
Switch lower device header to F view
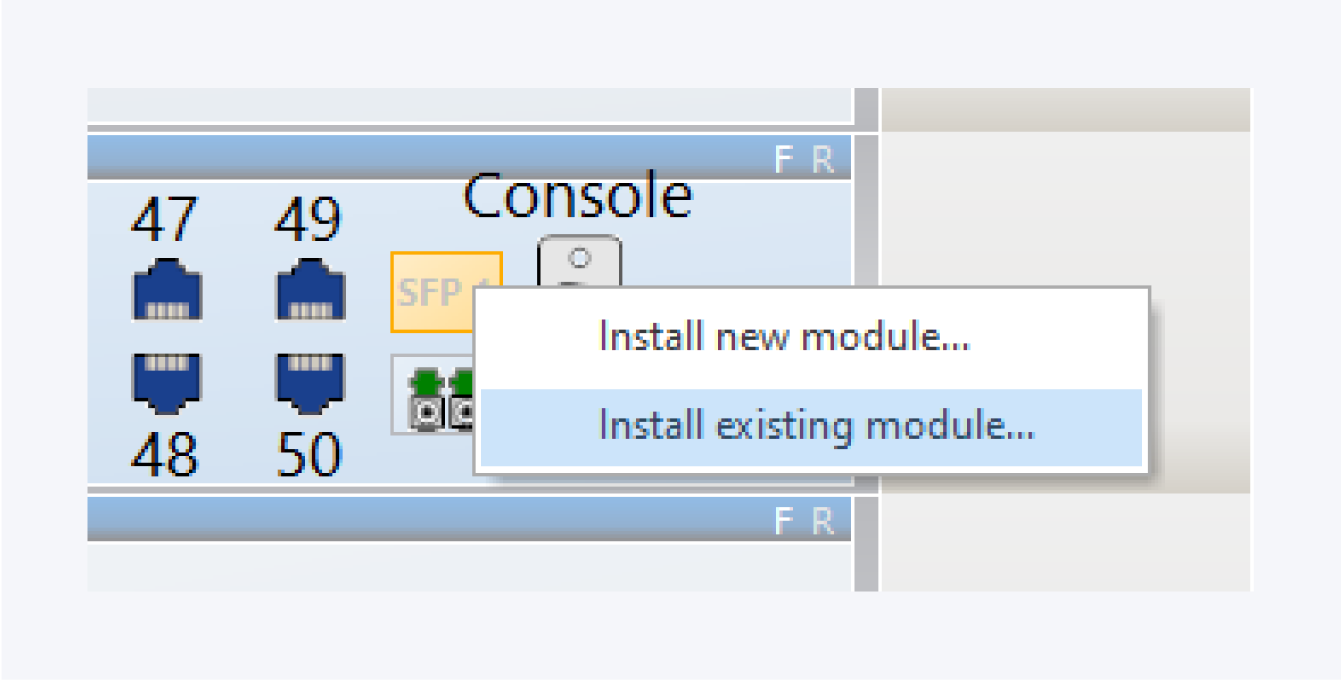pyautogui.click(x=785, y=521)
